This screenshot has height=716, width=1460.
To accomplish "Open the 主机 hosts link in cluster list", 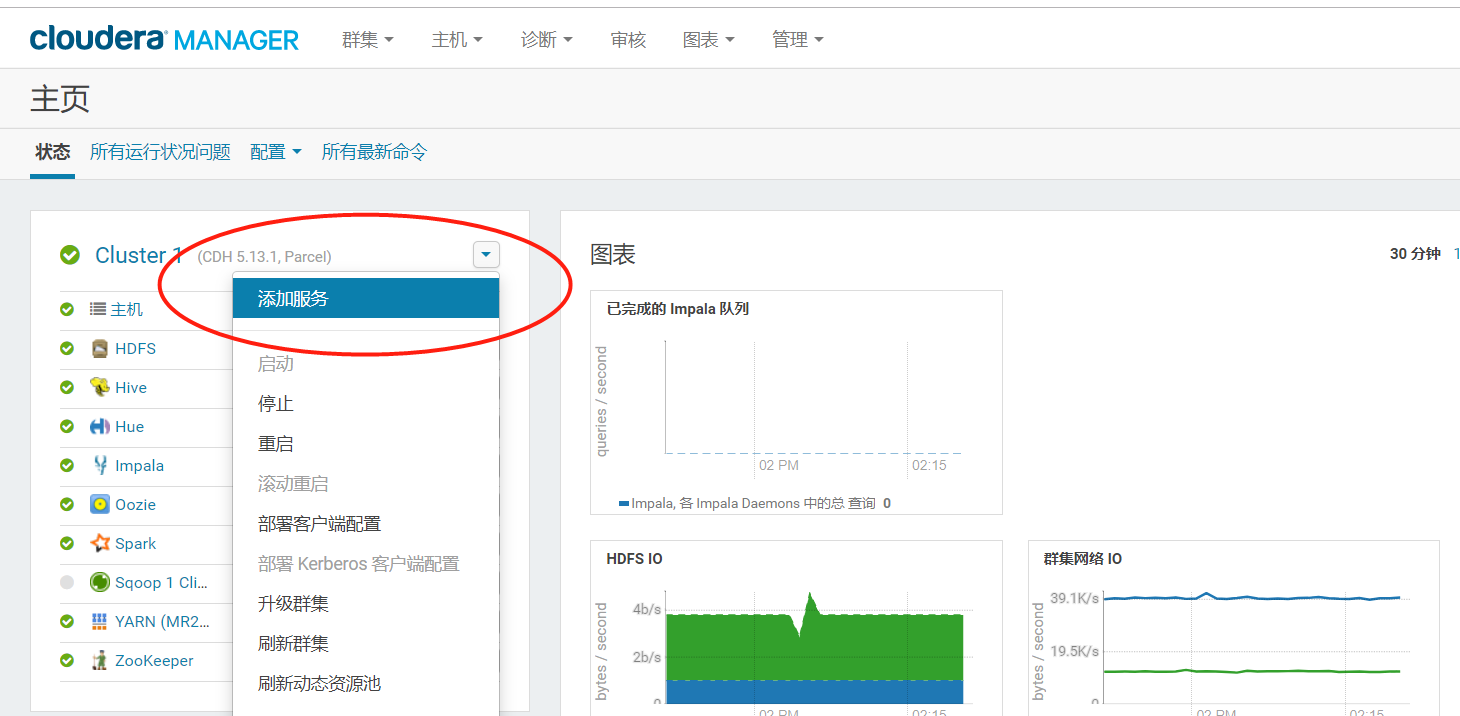I will coord(127,310).
